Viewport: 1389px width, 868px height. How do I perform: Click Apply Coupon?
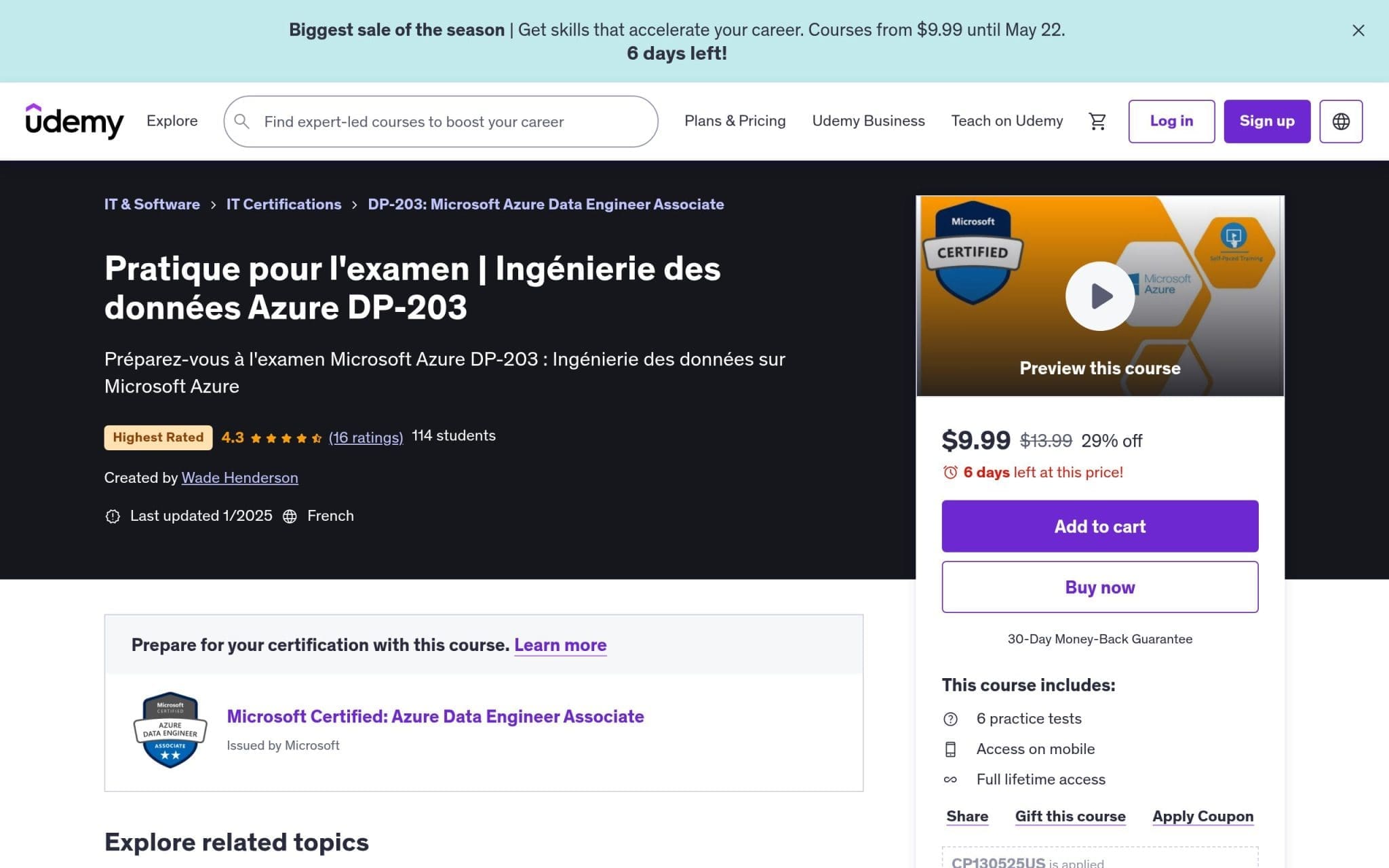click(x=1202, y=816)
